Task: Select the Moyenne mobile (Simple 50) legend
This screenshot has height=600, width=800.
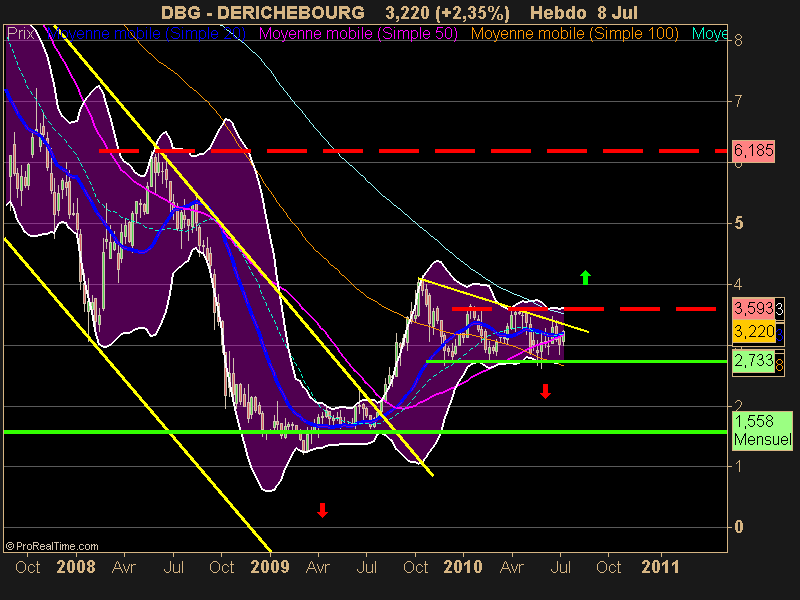Action: pos(358,34)
